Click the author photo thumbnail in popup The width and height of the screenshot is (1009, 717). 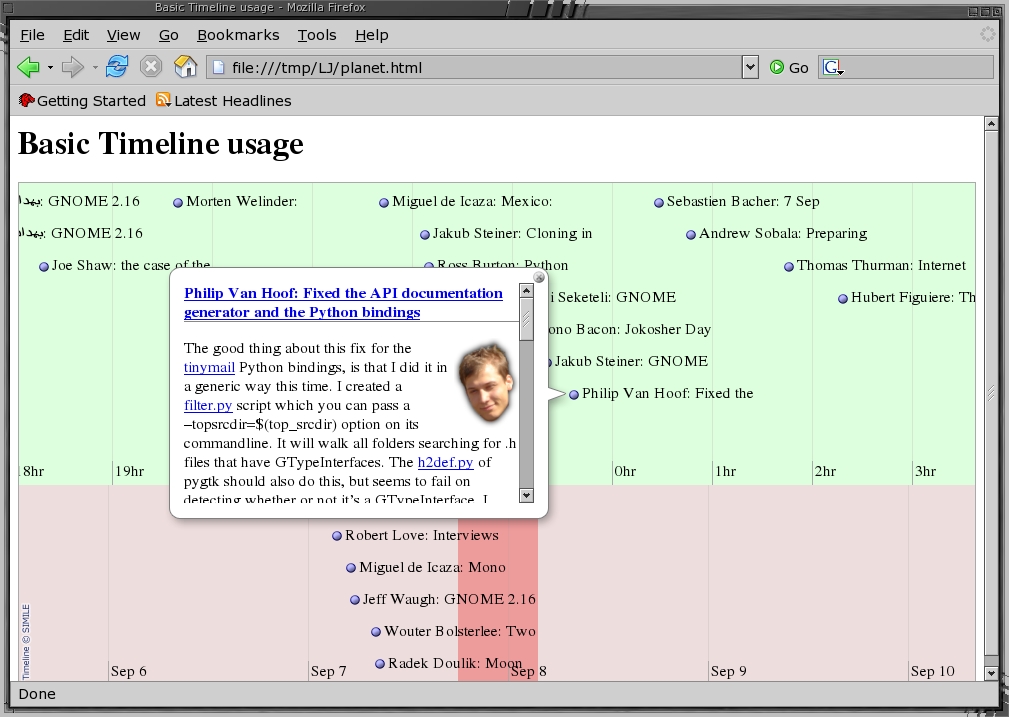[x=485, y=382]
